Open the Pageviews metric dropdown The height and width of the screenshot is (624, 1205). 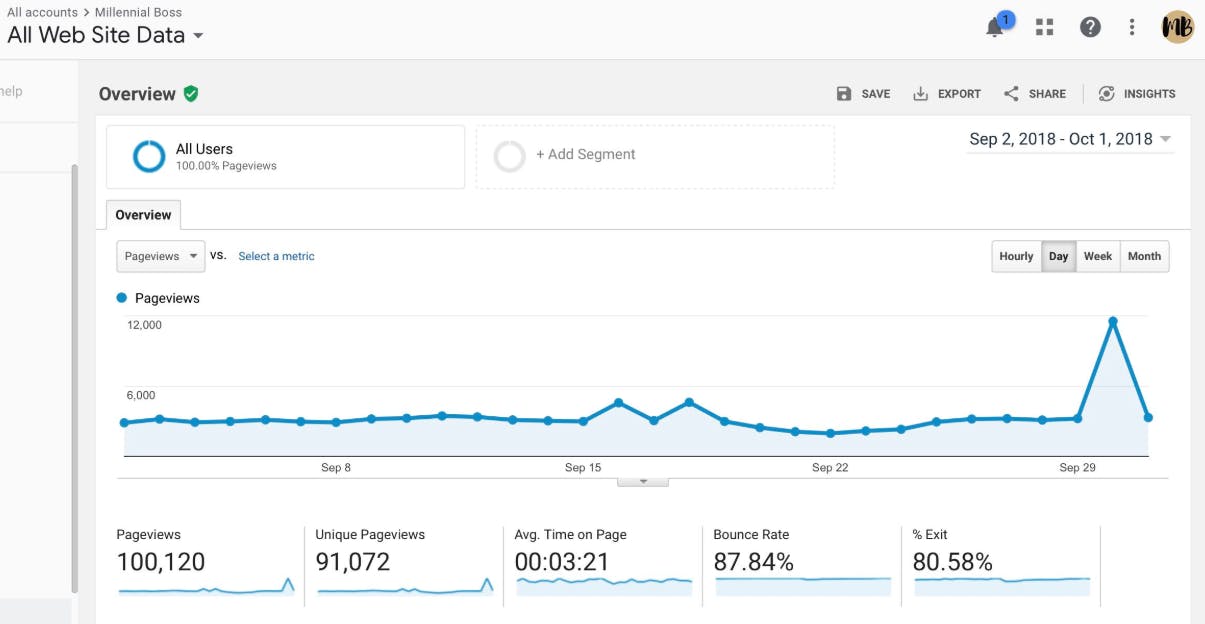[x=161, y=256]
